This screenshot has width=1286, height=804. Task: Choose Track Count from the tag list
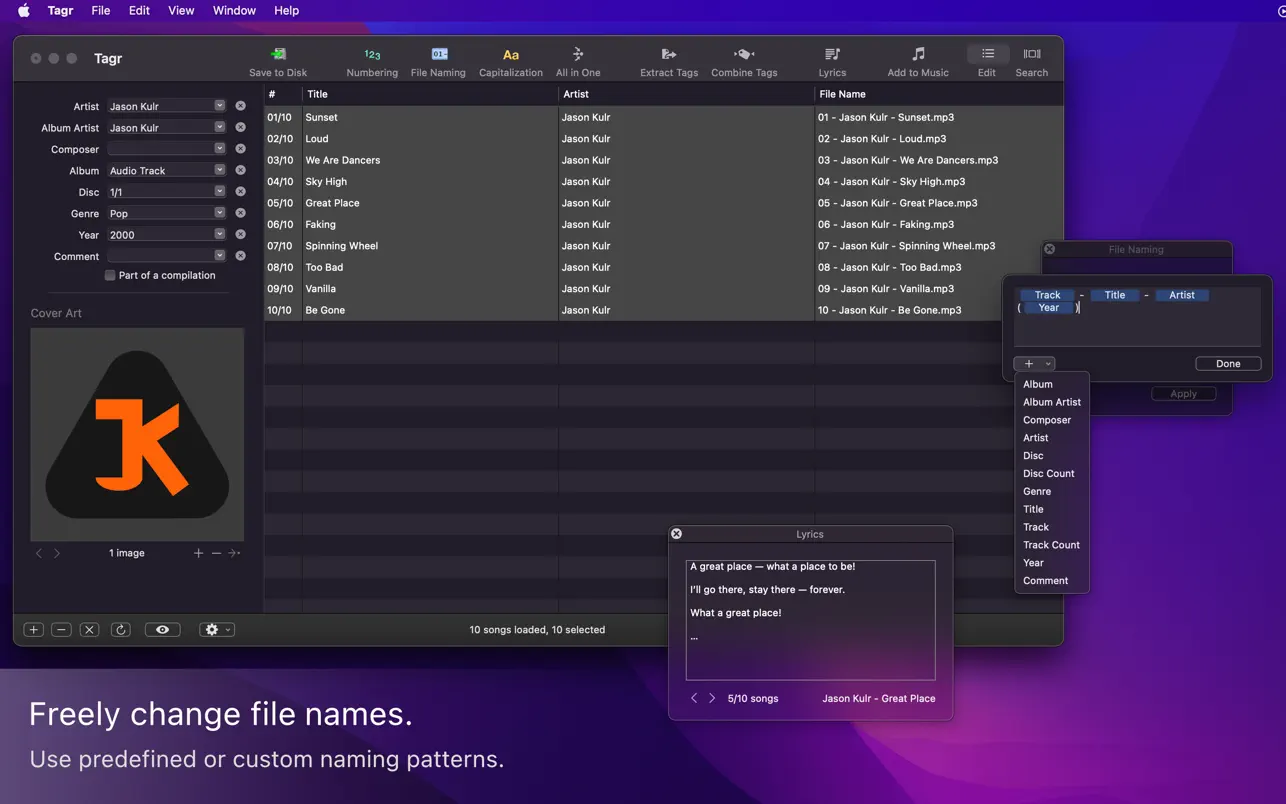1051,545
